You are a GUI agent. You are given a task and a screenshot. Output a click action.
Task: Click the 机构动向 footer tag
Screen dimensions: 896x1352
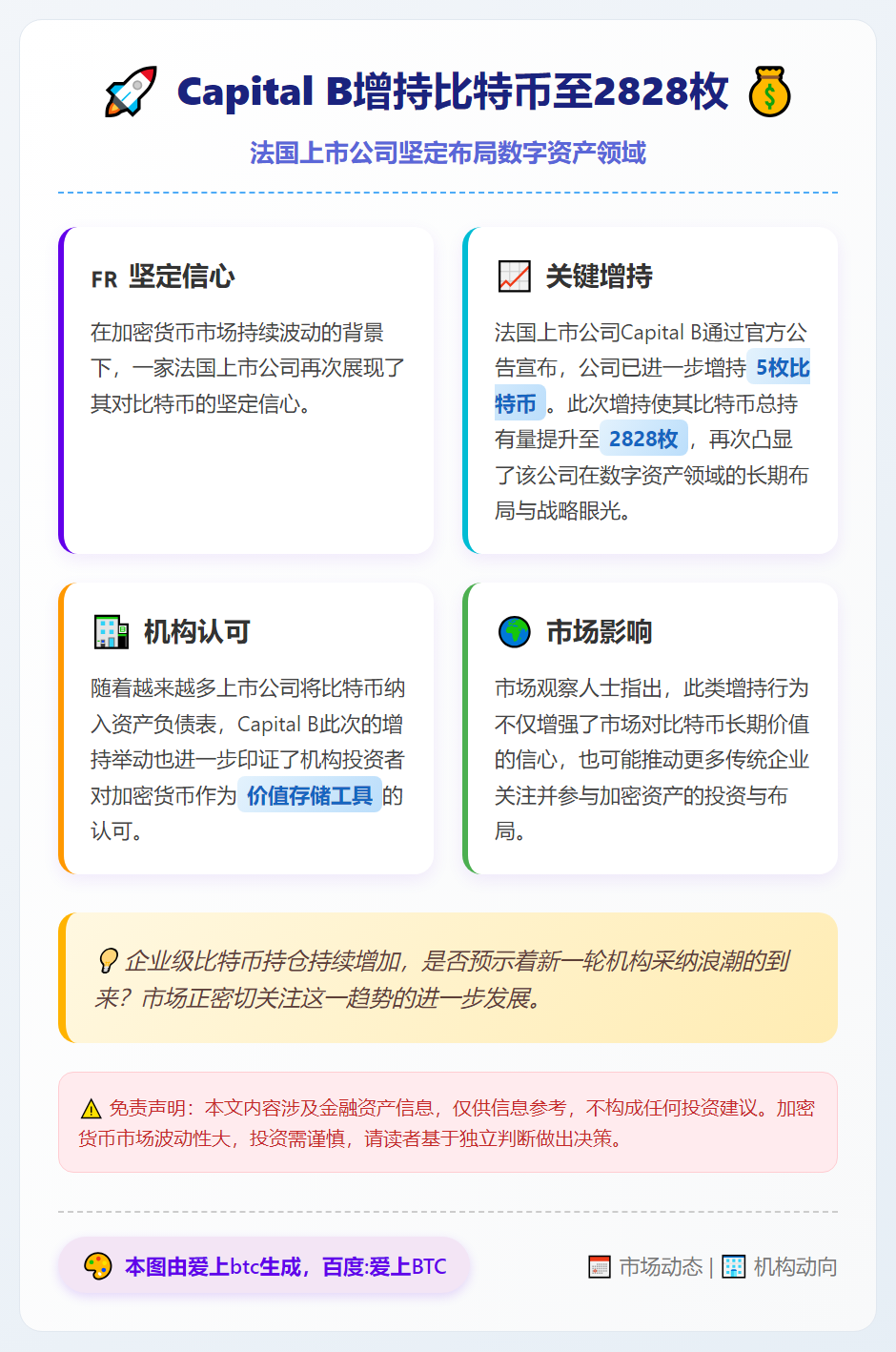pyautogui.click(x=795, y=1266)
